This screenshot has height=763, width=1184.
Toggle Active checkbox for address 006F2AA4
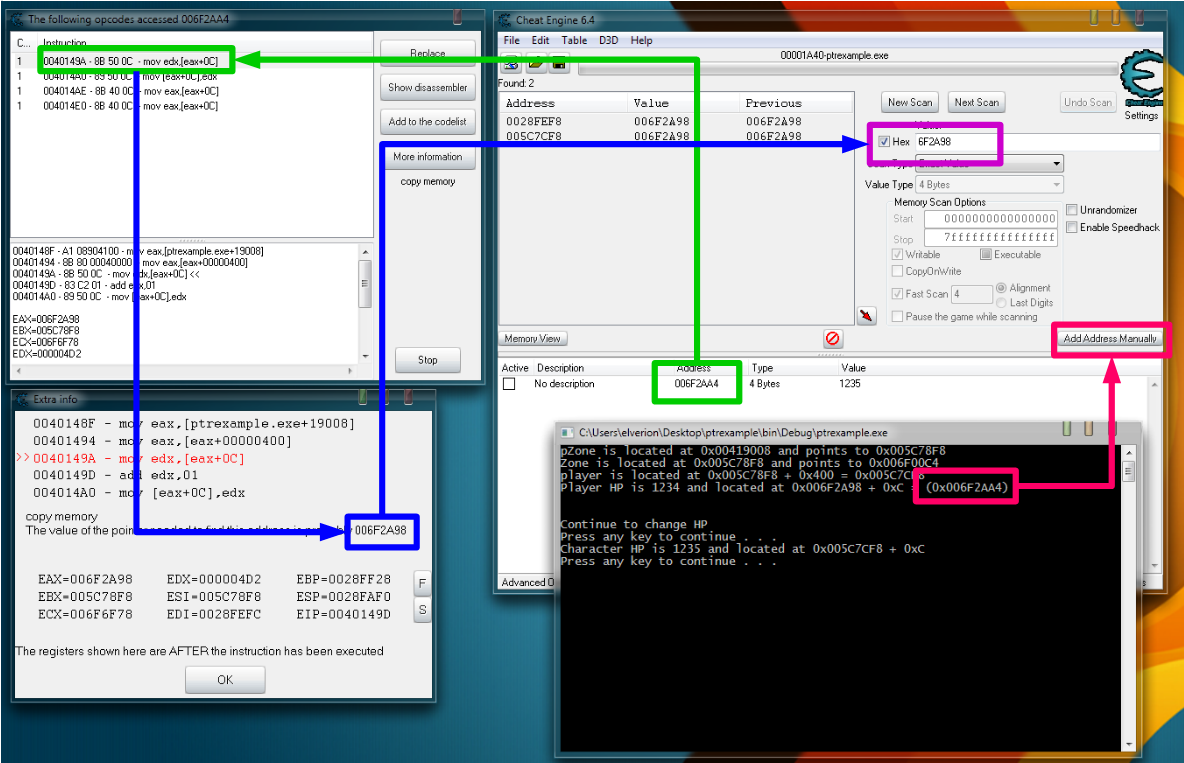tap(509, 384)
